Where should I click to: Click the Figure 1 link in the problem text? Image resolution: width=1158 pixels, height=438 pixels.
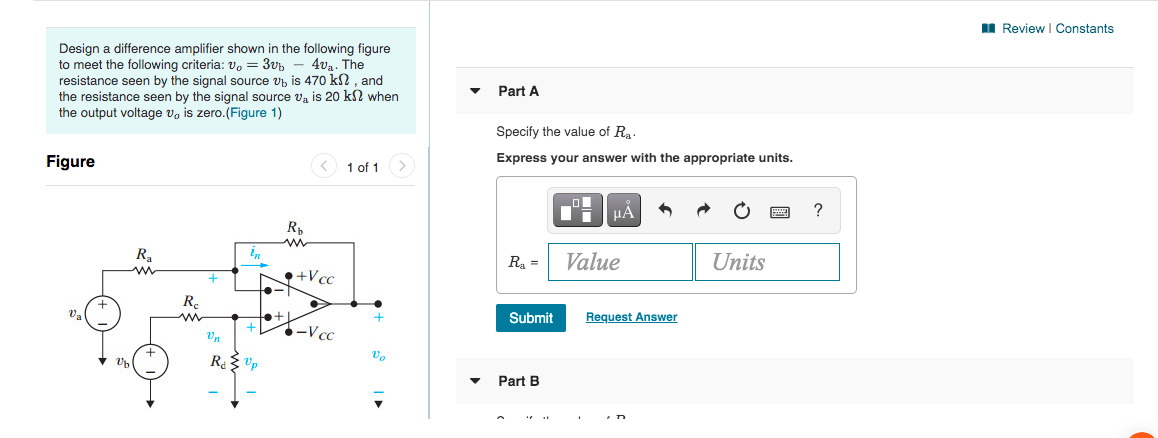click(x=253, y=113)
